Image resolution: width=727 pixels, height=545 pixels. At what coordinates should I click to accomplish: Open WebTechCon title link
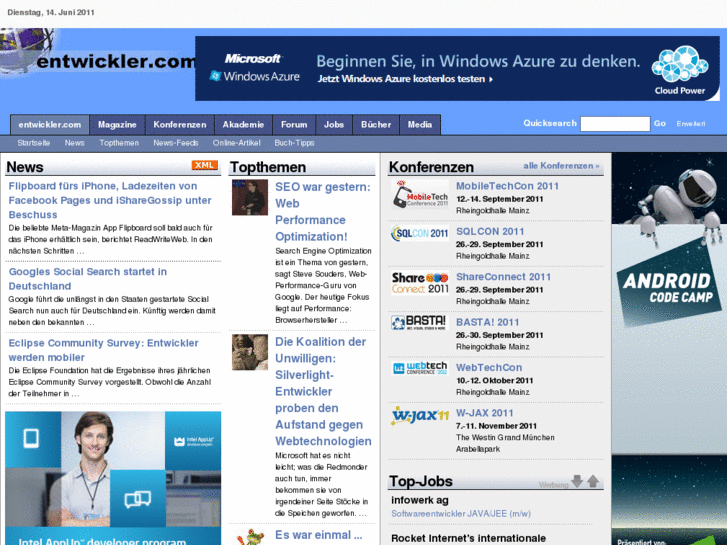489,368
